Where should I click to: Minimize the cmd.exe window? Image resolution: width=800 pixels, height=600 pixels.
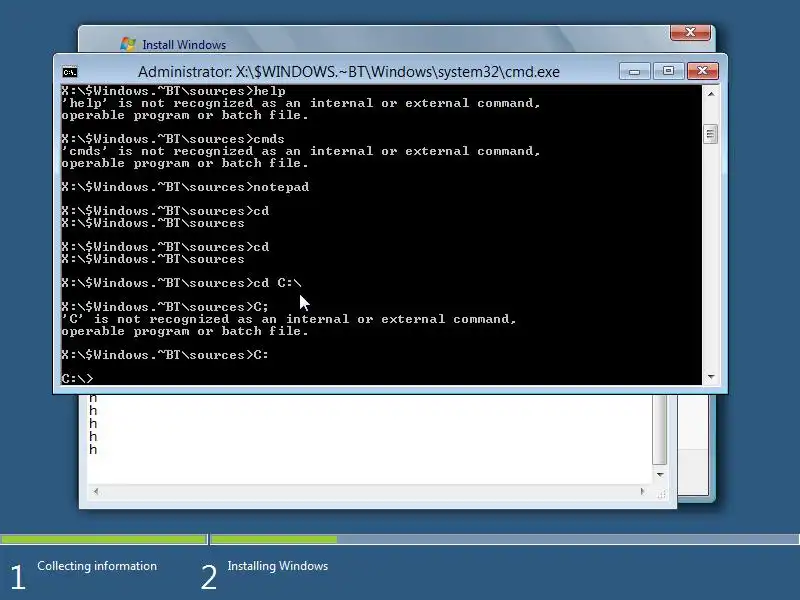coord(634,71)
